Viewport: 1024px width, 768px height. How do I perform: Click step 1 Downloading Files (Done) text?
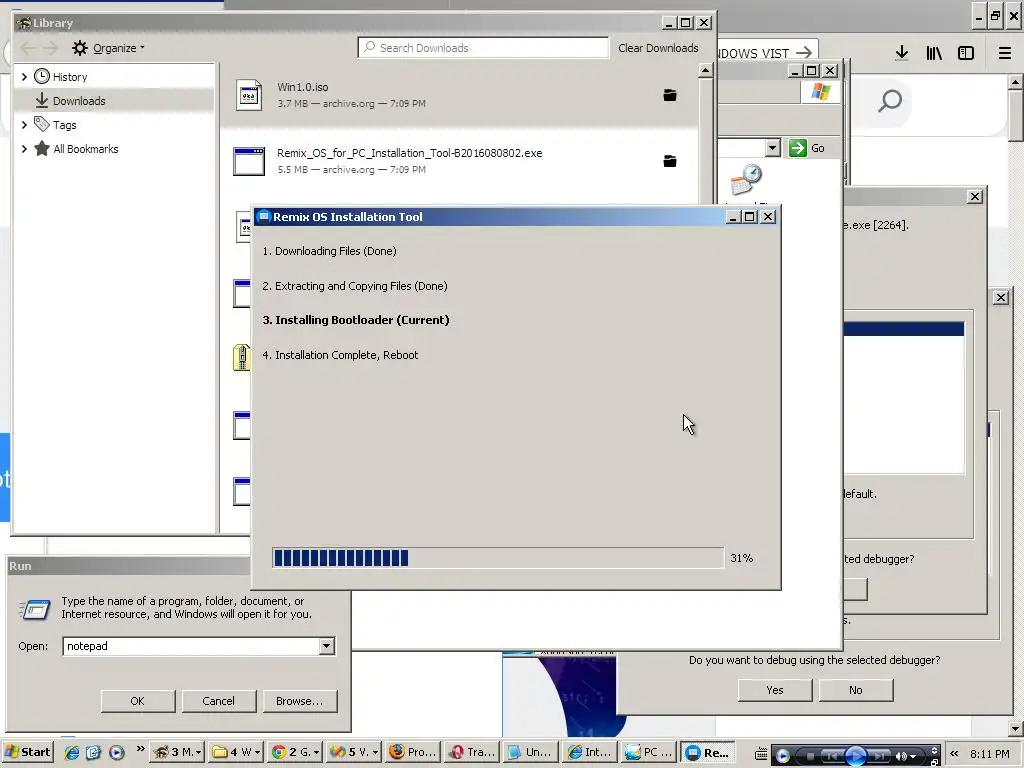pos(329,251)
